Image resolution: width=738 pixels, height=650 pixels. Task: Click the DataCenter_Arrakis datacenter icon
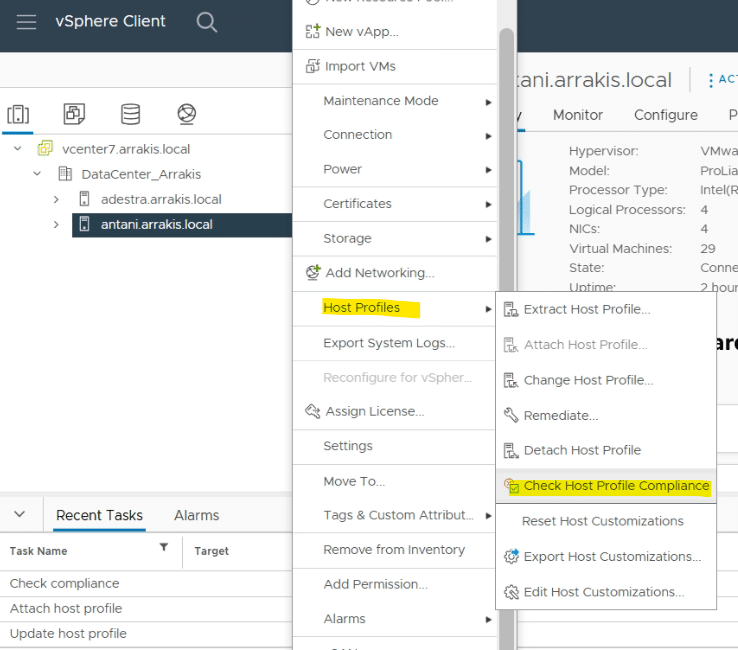point(65,174)
